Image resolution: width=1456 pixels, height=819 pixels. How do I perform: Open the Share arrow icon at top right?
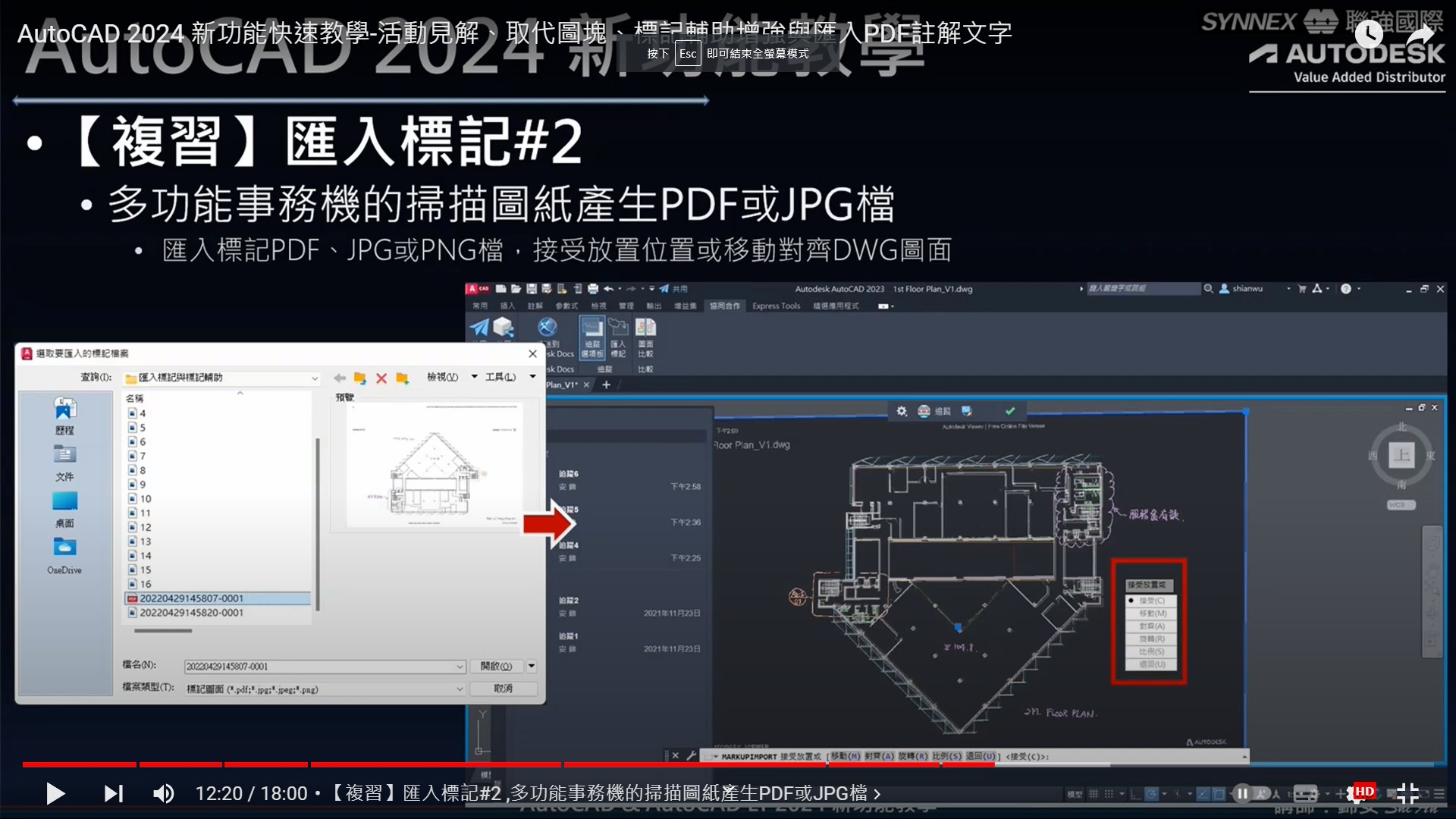pos(1420,33)
